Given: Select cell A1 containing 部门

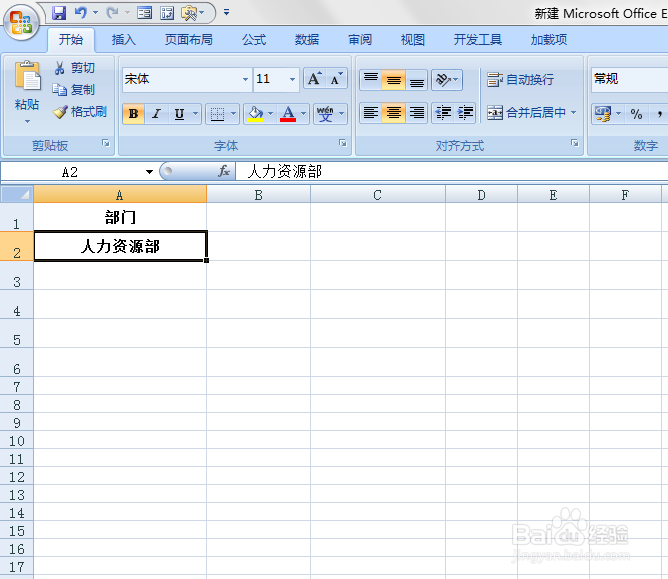Looking at the screenshot, I should pyautogui.click(x=120, y=217).
